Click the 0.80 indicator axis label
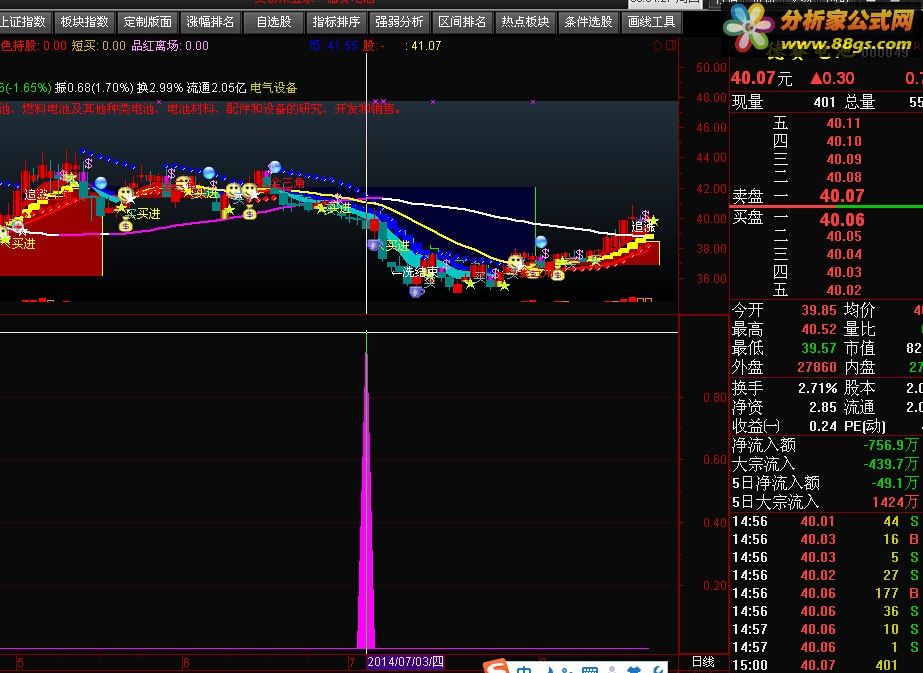This screenshot has height=673, width=923. click(715, 397)
